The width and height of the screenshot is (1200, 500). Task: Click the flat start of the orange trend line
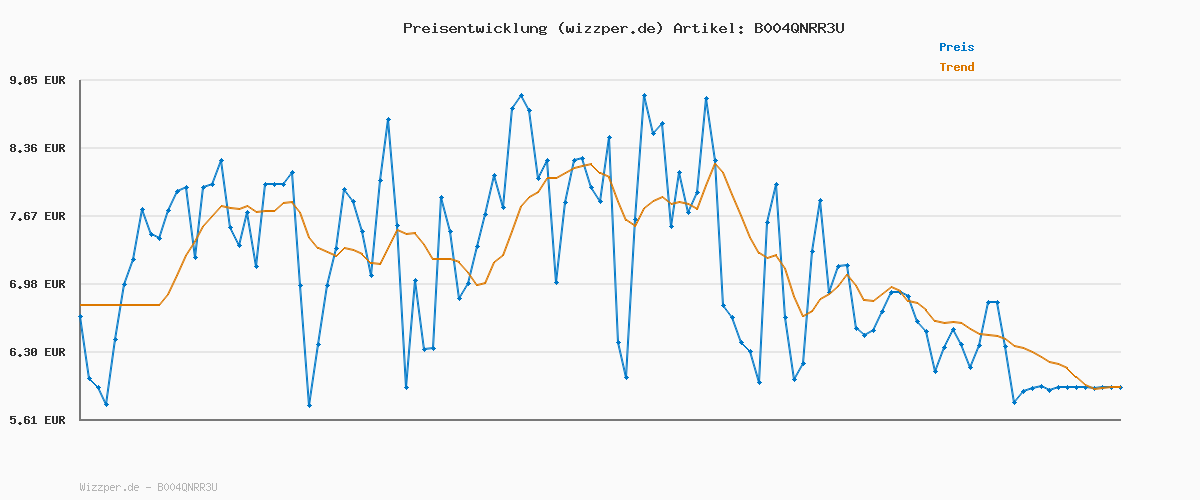coord(120,305)
